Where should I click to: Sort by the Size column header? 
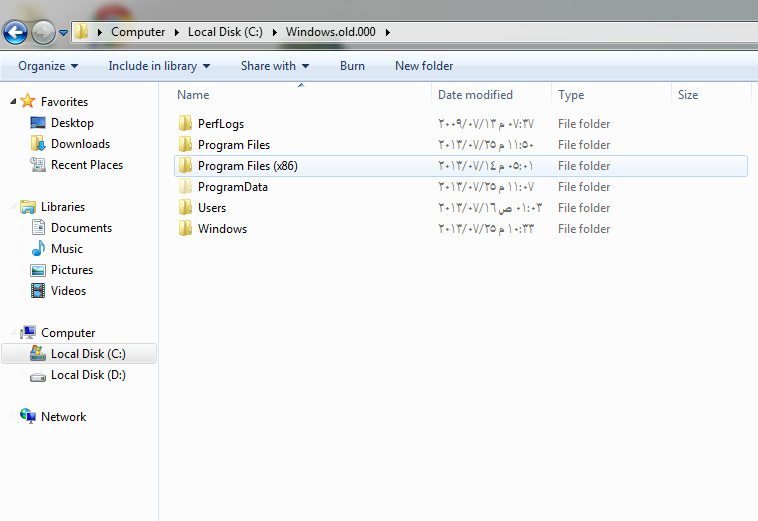click(688, 95)
